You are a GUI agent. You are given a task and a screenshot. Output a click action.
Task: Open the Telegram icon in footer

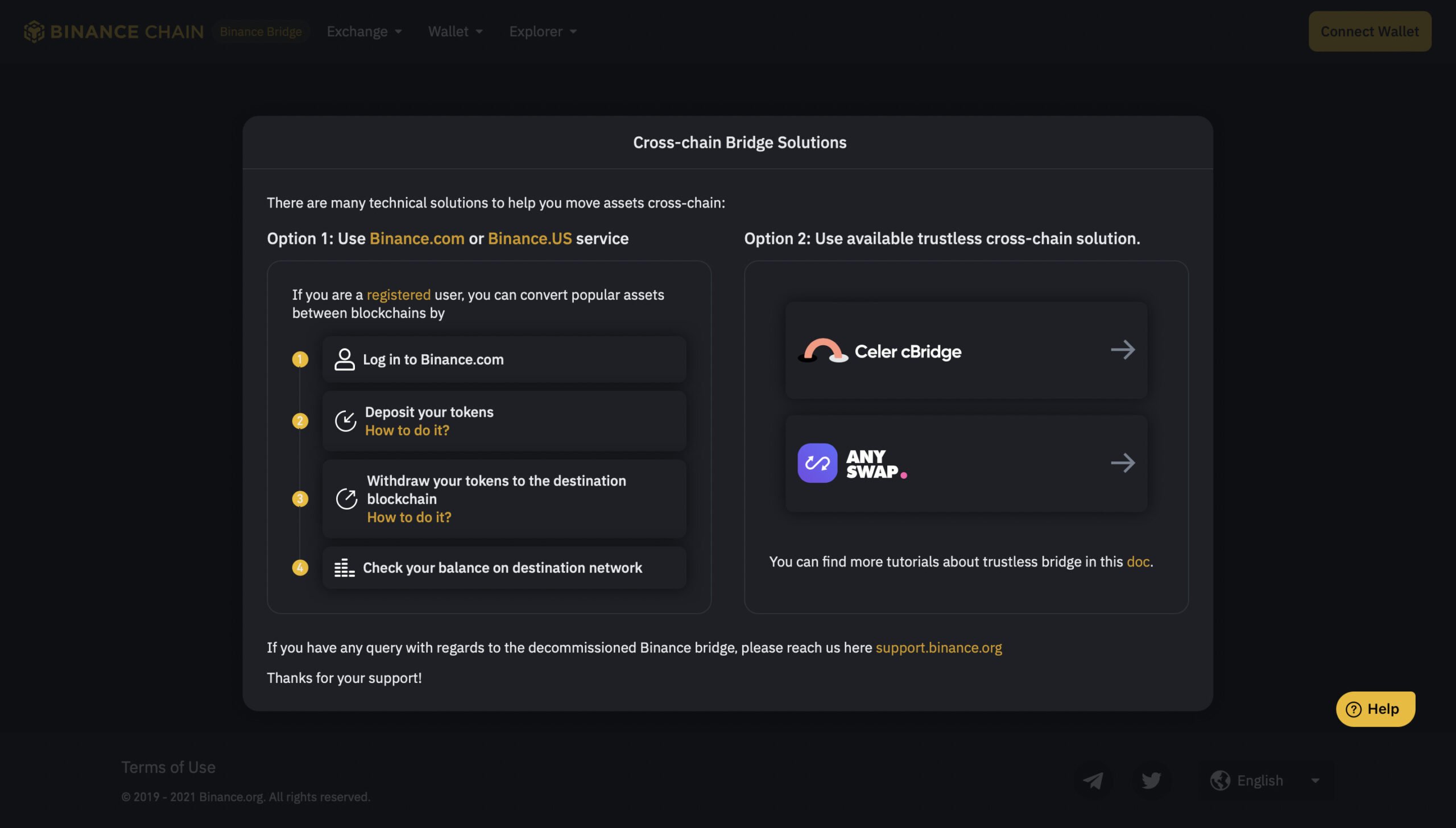[1093, 780]
